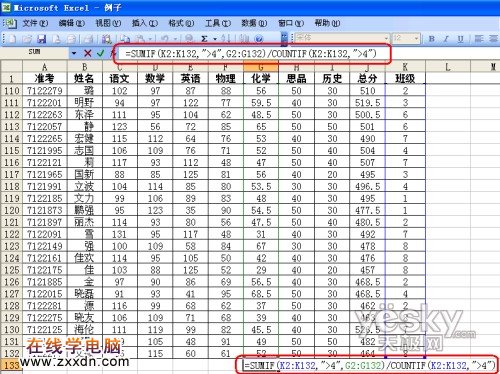The height and width of the screenshot is (374, 500).
Task: Click the 班级 header cell
Action: pos(405,78)
